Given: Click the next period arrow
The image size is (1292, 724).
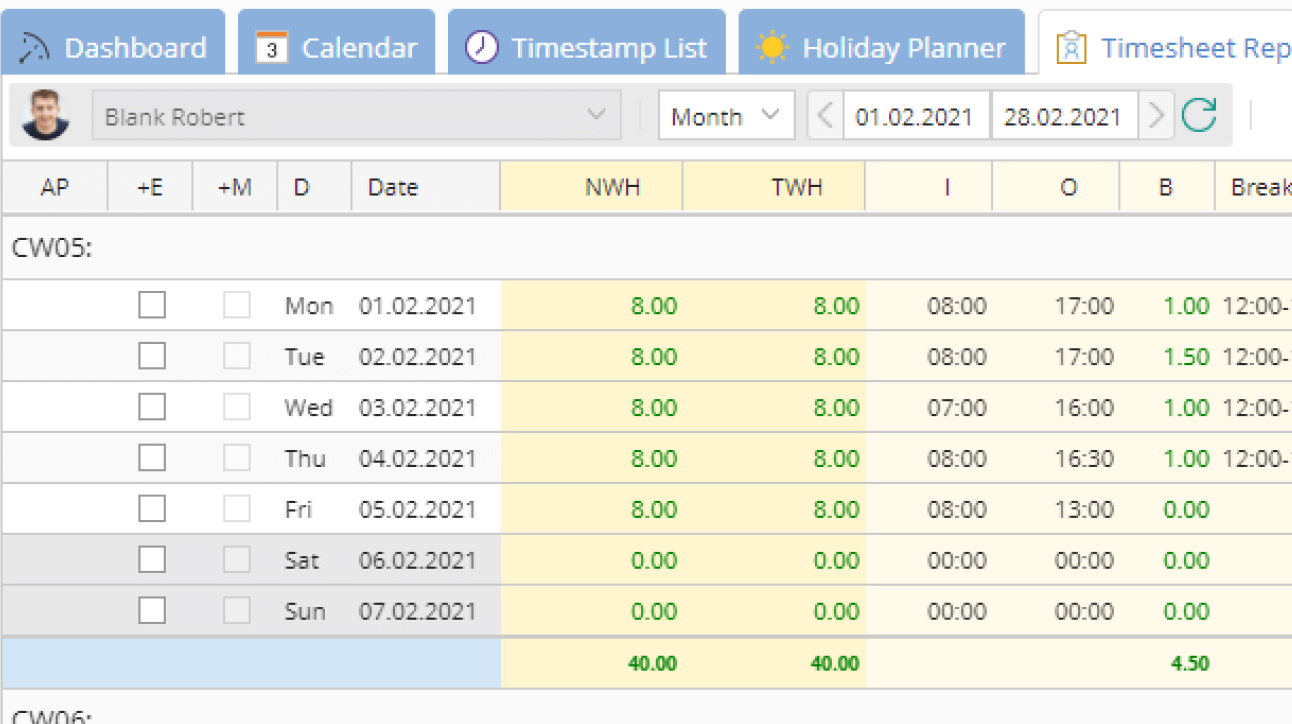Looking at the screenshot, I should (x=1156, y=115).
